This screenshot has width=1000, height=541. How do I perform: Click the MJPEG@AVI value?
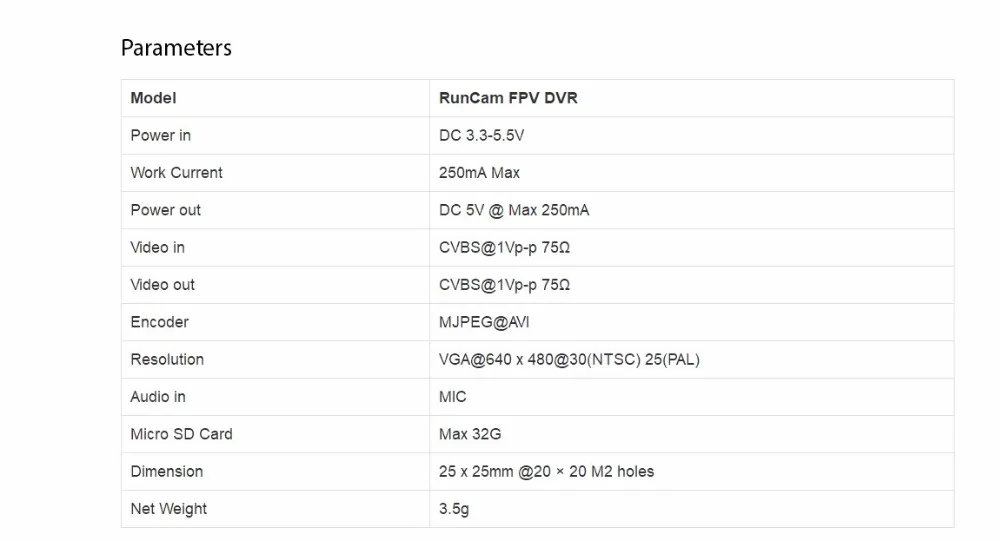[484, 322]
